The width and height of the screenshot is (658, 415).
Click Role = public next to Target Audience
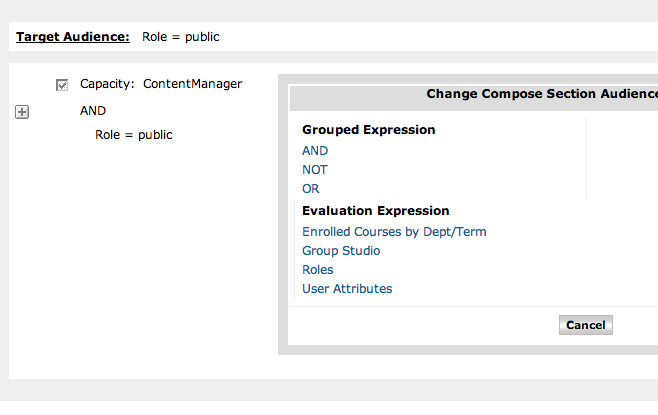pos(181,37)
